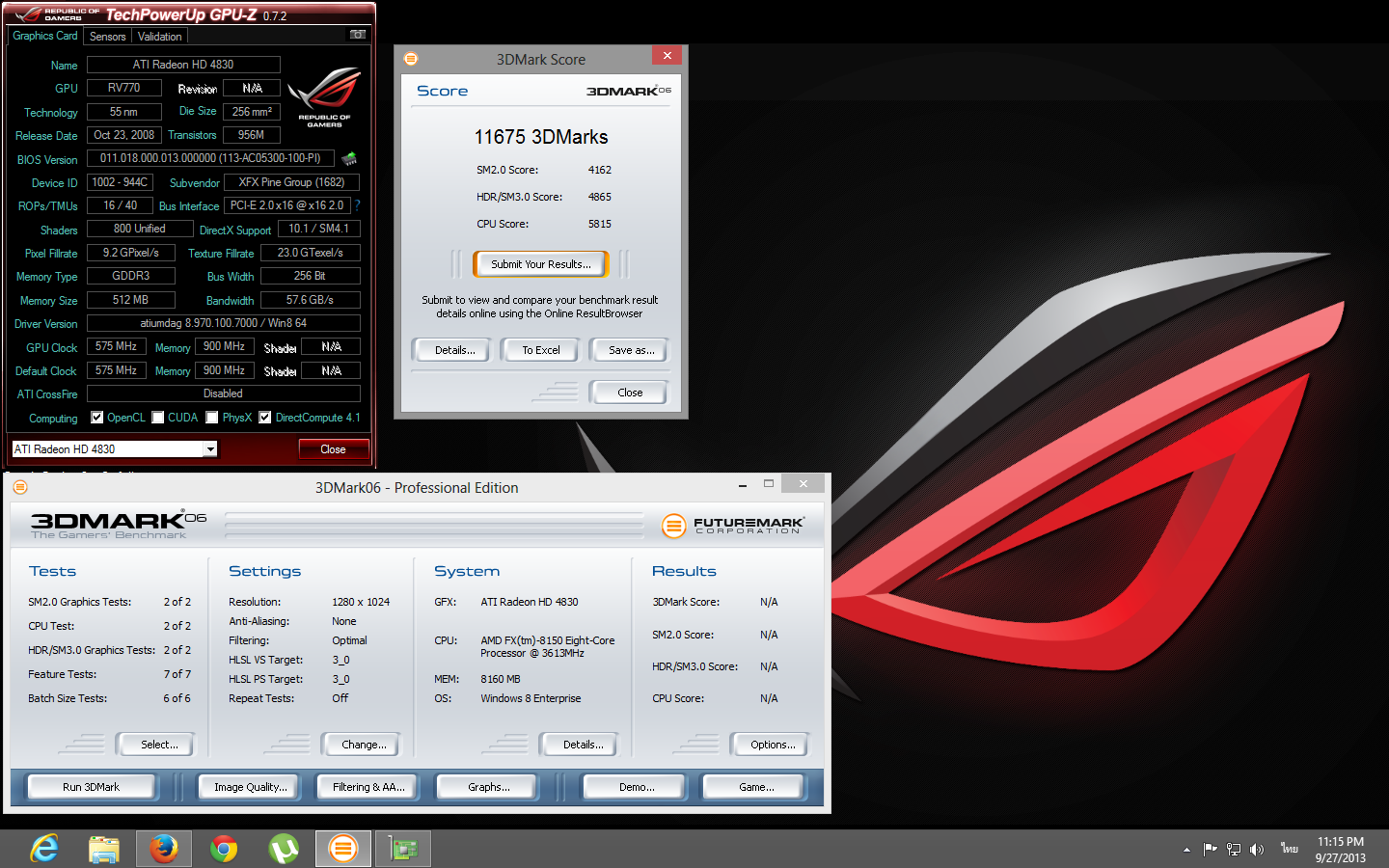Image resolution: width=1389 pixels, height=868 pixels.
Task: Click the ATI CrossFire field showing Disabled
Action: click(x=224, y=393)
